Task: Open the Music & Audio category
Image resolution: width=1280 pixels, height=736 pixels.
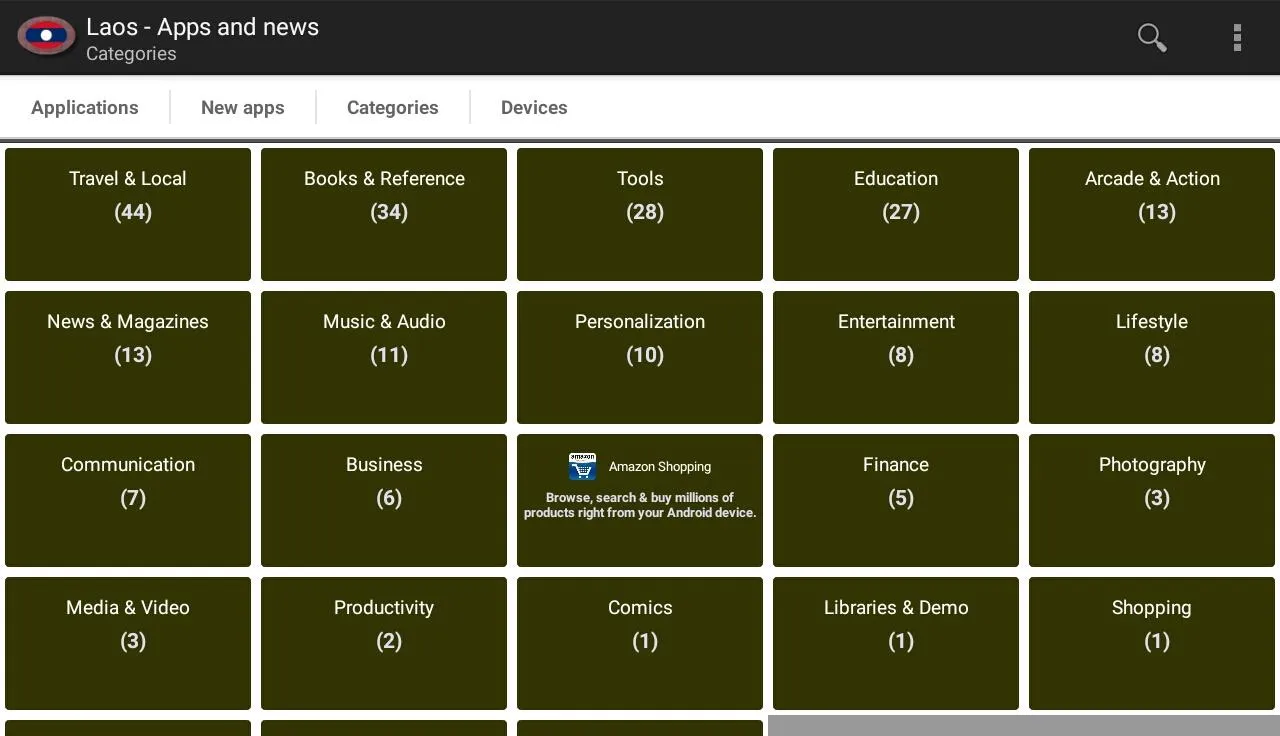Action: click(384, 357)
